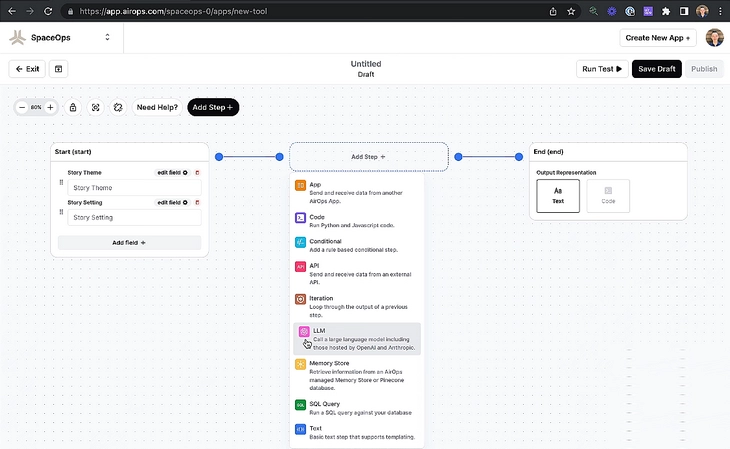Select the API step option

[357, 273]
